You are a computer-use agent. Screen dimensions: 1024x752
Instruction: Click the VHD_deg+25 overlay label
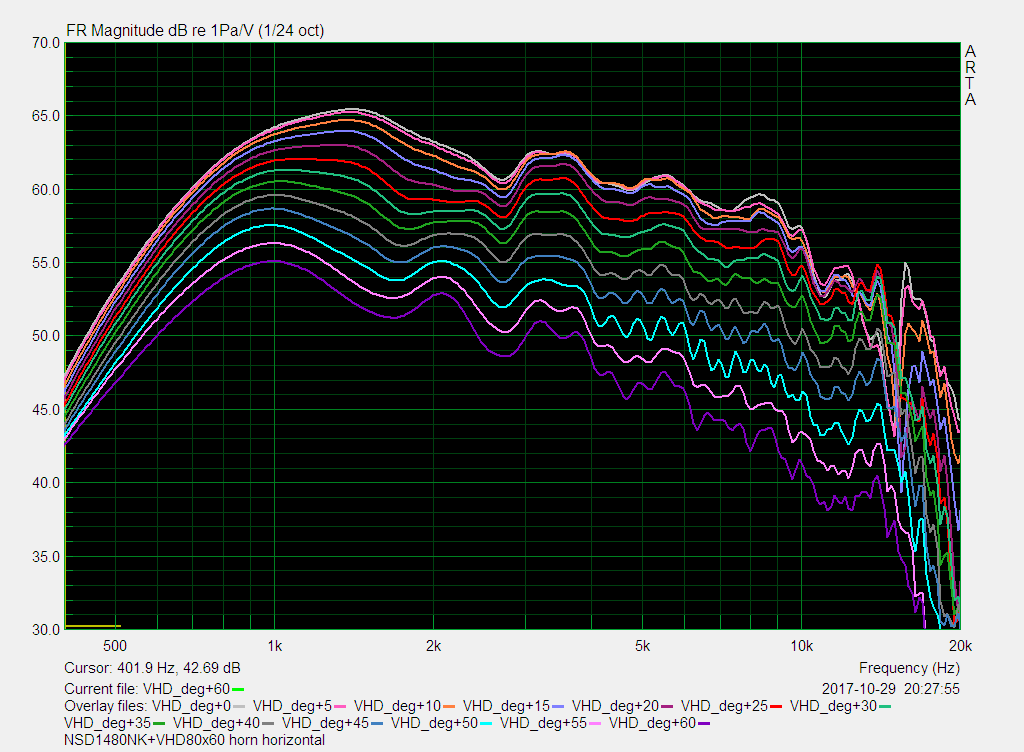click(x=725, y=706)
